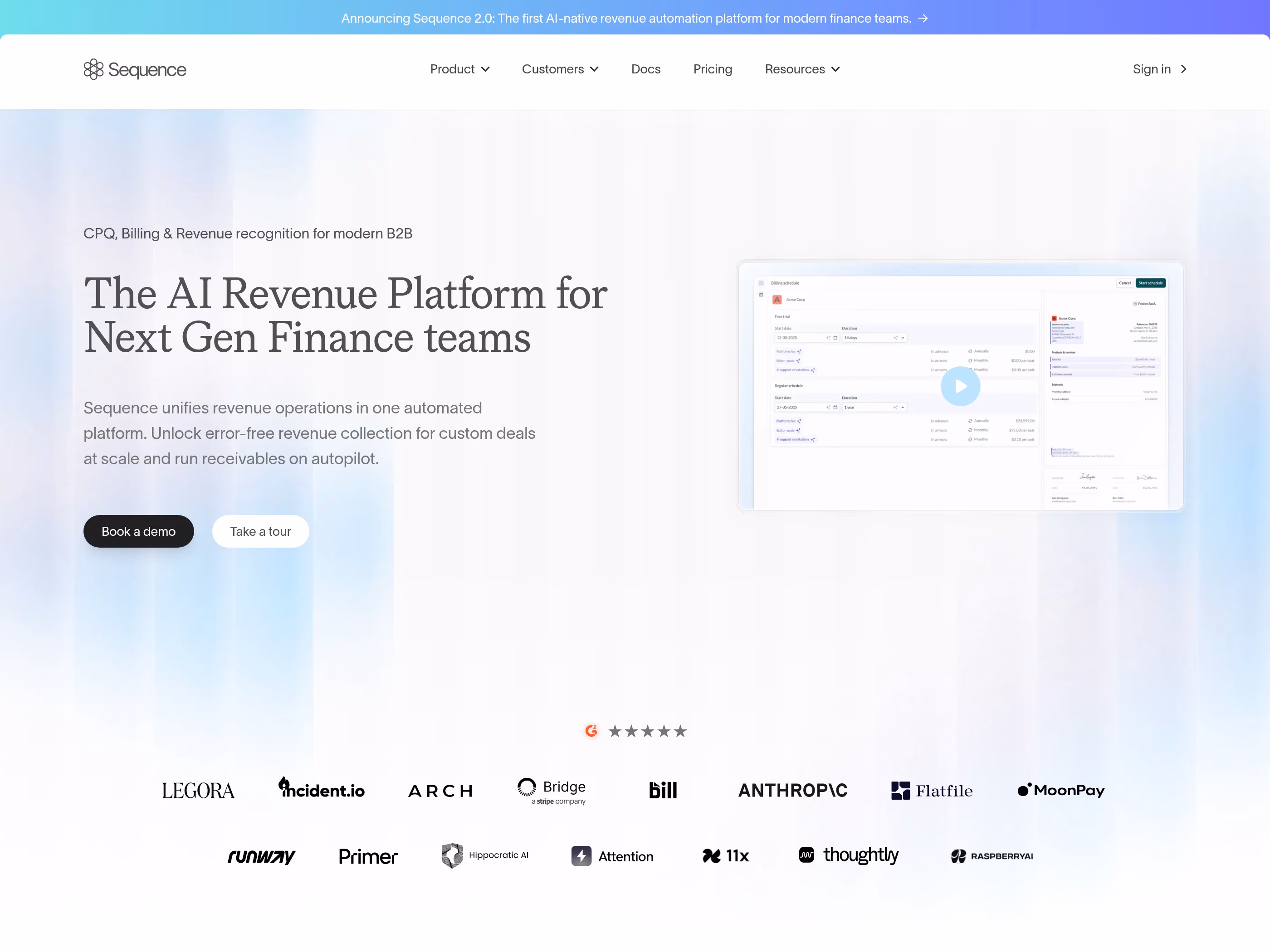Click the Take a tour button
Image resolution: width=1270 pixels, height=952 pixels.
pos(261,531)
